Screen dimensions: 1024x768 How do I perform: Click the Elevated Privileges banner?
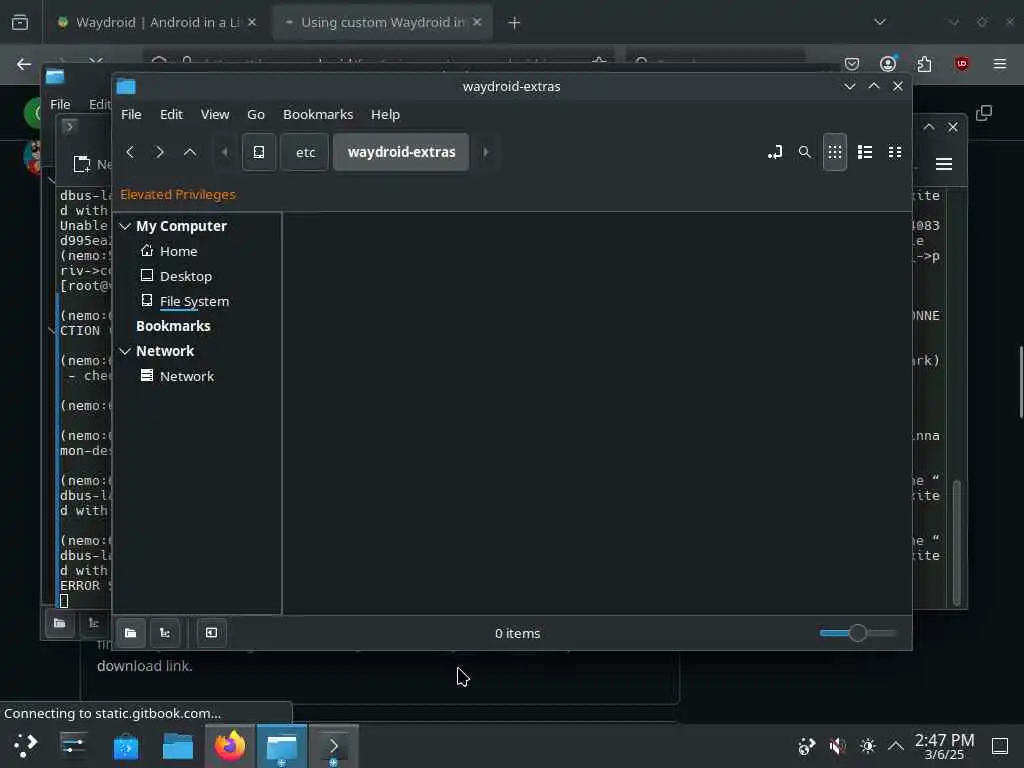(178, 195)
